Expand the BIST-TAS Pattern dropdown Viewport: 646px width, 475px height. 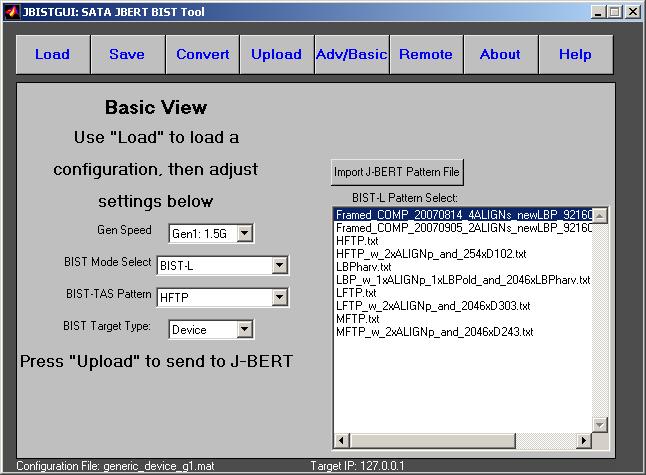[x=279, y=297]
